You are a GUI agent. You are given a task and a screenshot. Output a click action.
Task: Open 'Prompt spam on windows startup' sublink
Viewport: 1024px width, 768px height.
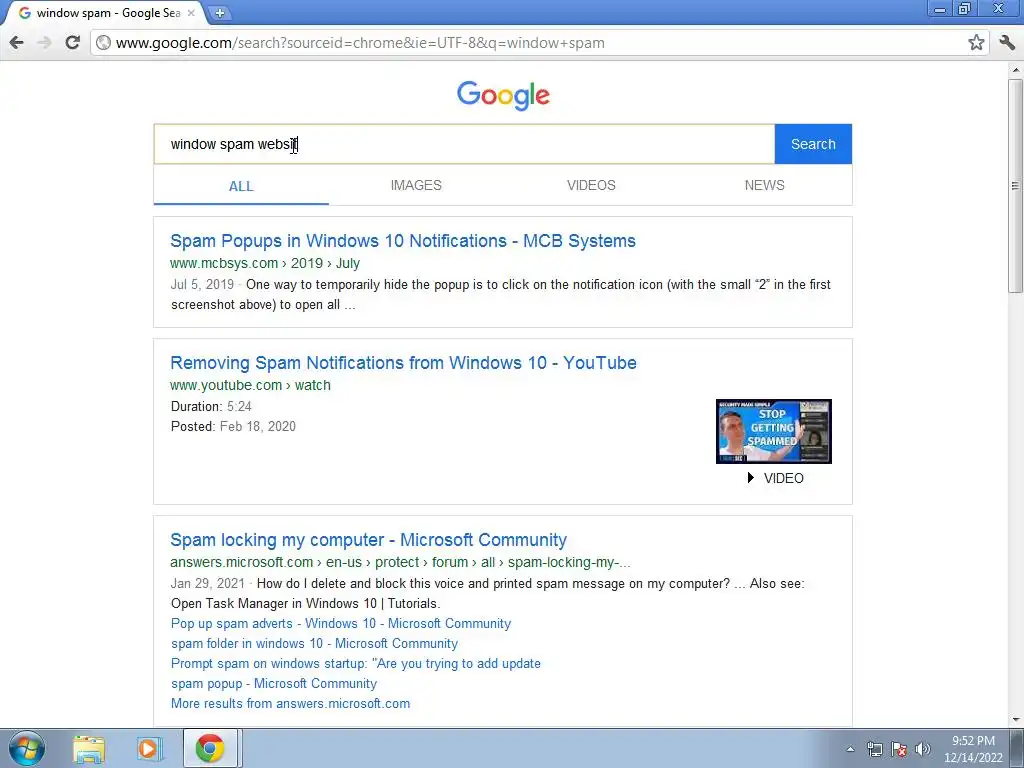(x=356, y=664)
